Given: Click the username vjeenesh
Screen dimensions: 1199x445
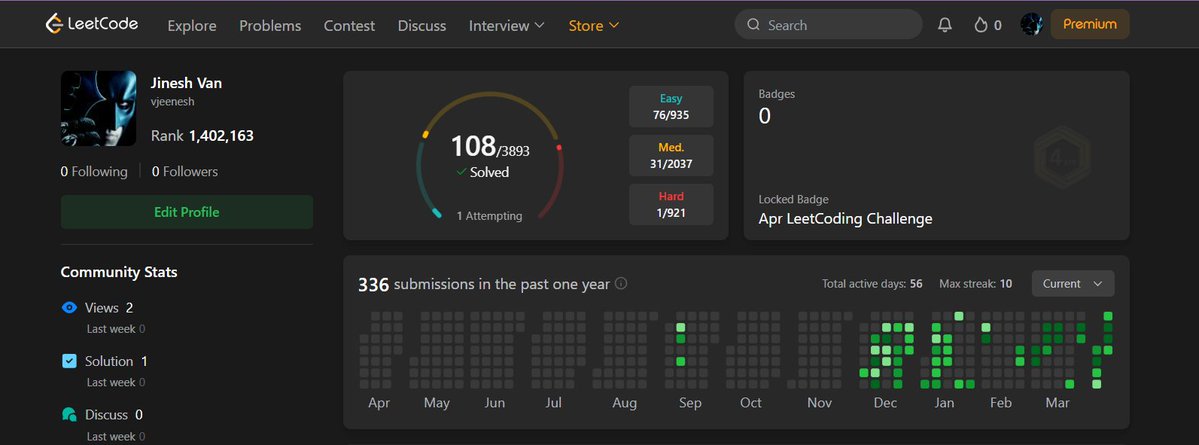Looking at the screenshot, I should tap(172, 102).
